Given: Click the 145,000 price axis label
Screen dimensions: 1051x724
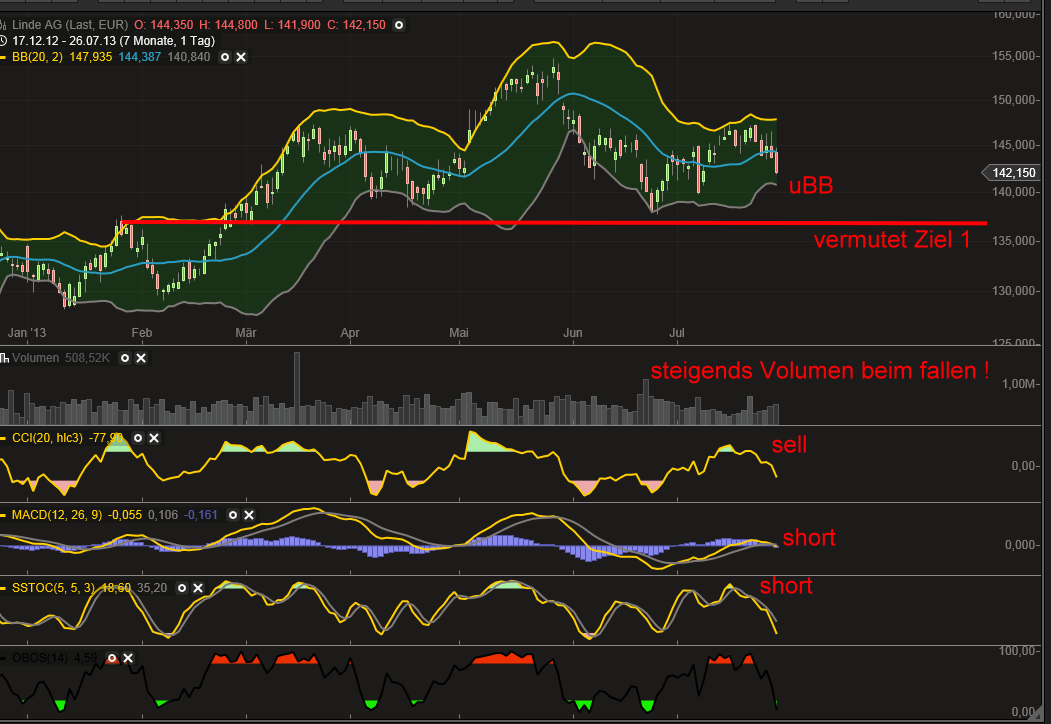Looking at the screenshot, I should coord(1014,145).
